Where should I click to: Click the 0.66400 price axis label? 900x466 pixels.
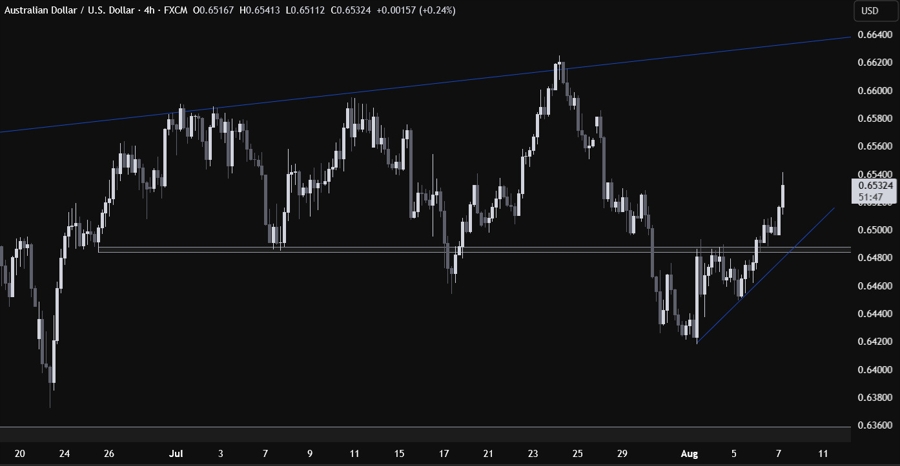tap(875, 35)
